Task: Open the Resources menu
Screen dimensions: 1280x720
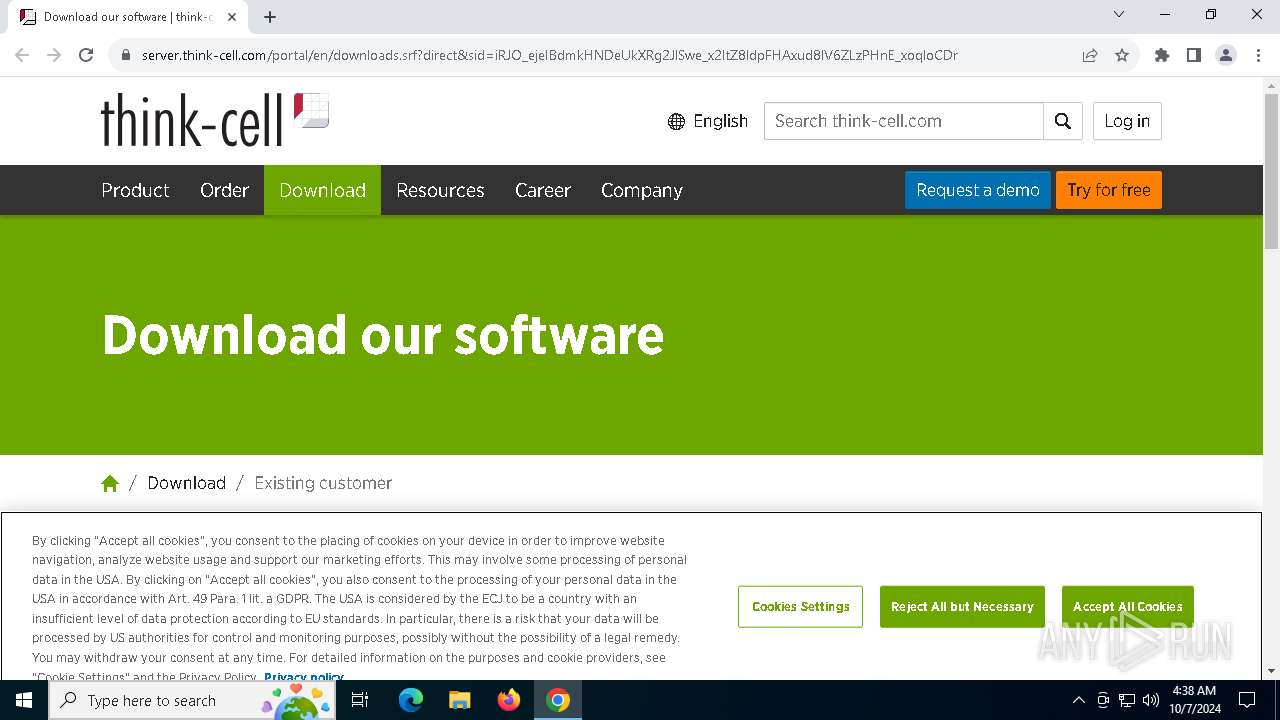Action: click(x=440, y=190)
